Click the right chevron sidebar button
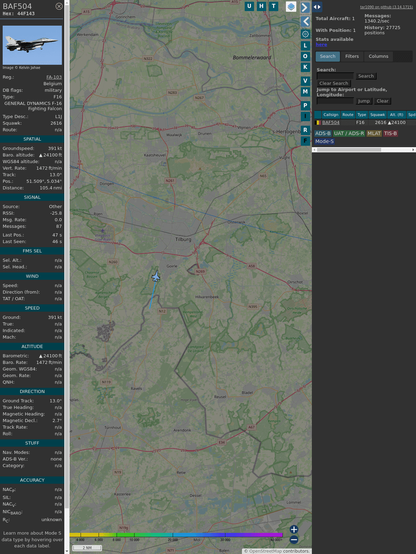 305,7
